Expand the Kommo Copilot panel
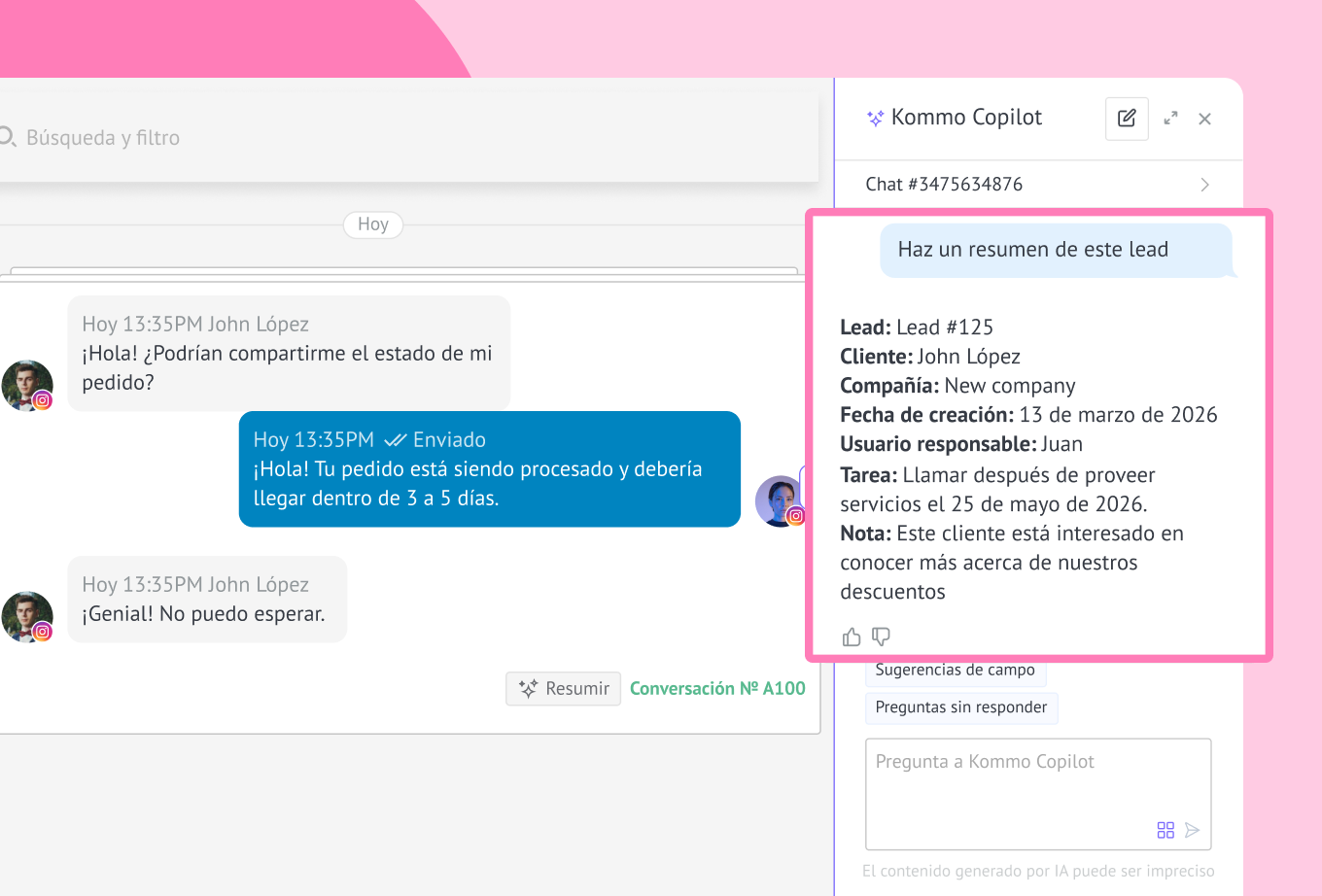This screenshot has width=1322, height=896. click(x=1170, y=119)
